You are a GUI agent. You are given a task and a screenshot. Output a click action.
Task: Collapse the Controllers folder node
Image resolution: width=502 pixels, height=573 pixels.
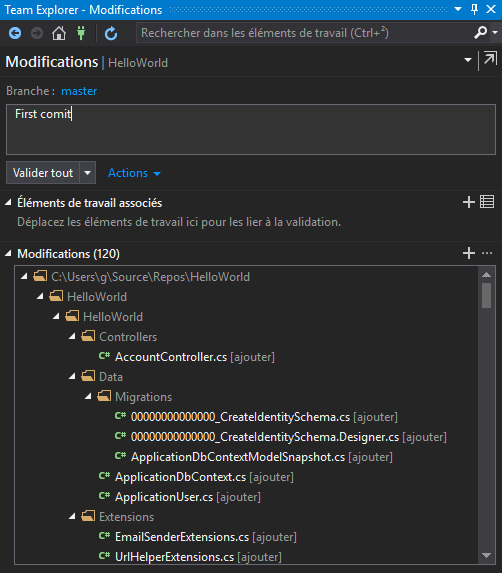click(72, 337)
